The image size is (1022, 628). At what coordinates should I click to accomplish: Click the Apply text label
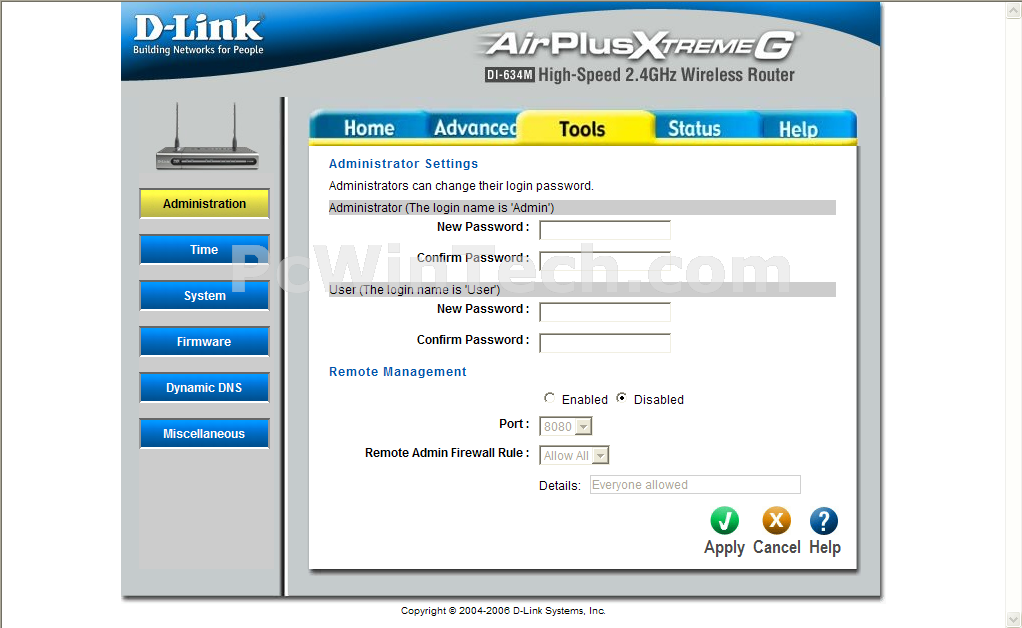click(724, 548)
